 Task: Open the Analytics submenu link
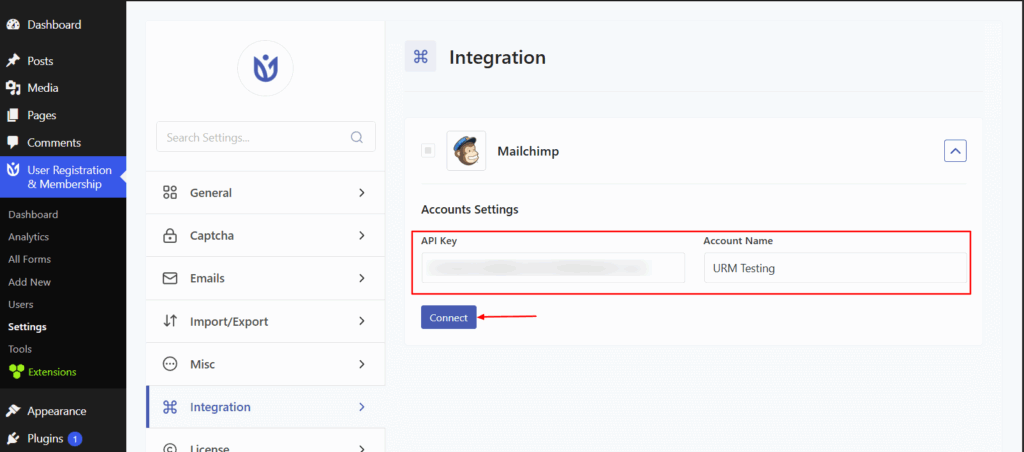tap(29, 236)
